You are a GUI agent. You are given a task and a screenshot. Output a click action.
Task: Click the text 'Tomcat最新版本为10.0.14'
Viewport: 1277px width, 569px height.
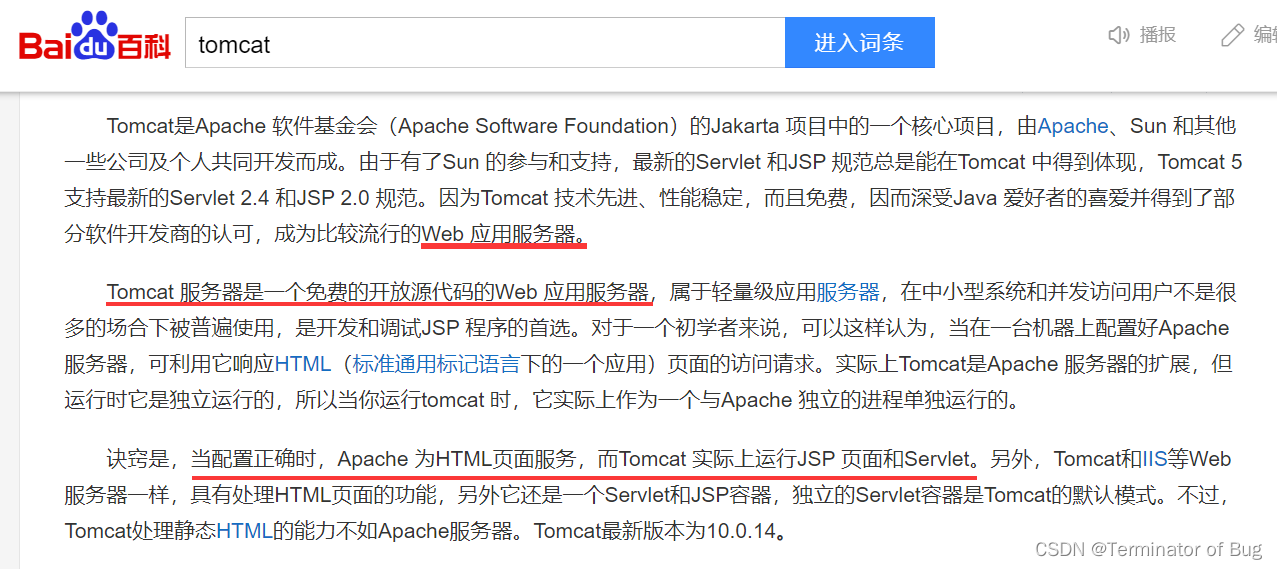655,531
